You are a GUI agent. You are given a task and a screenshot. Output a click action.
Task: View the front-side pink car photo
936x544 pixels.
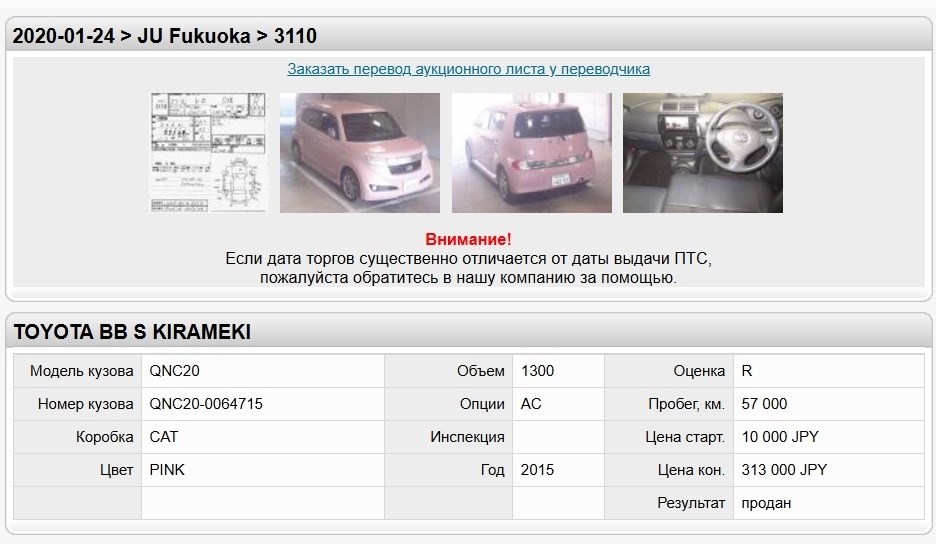[360, 153]
